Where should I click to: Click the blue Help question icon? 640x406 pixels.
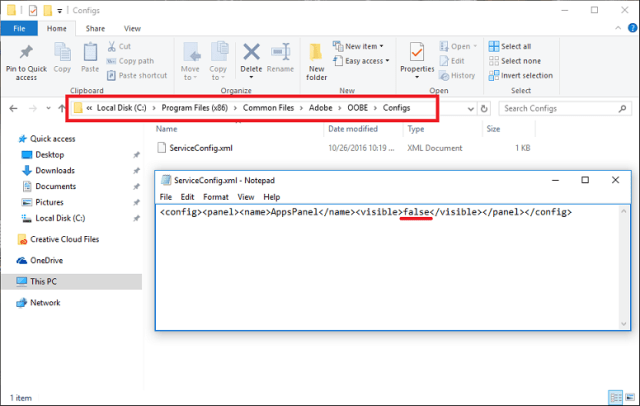coord(632,28)
